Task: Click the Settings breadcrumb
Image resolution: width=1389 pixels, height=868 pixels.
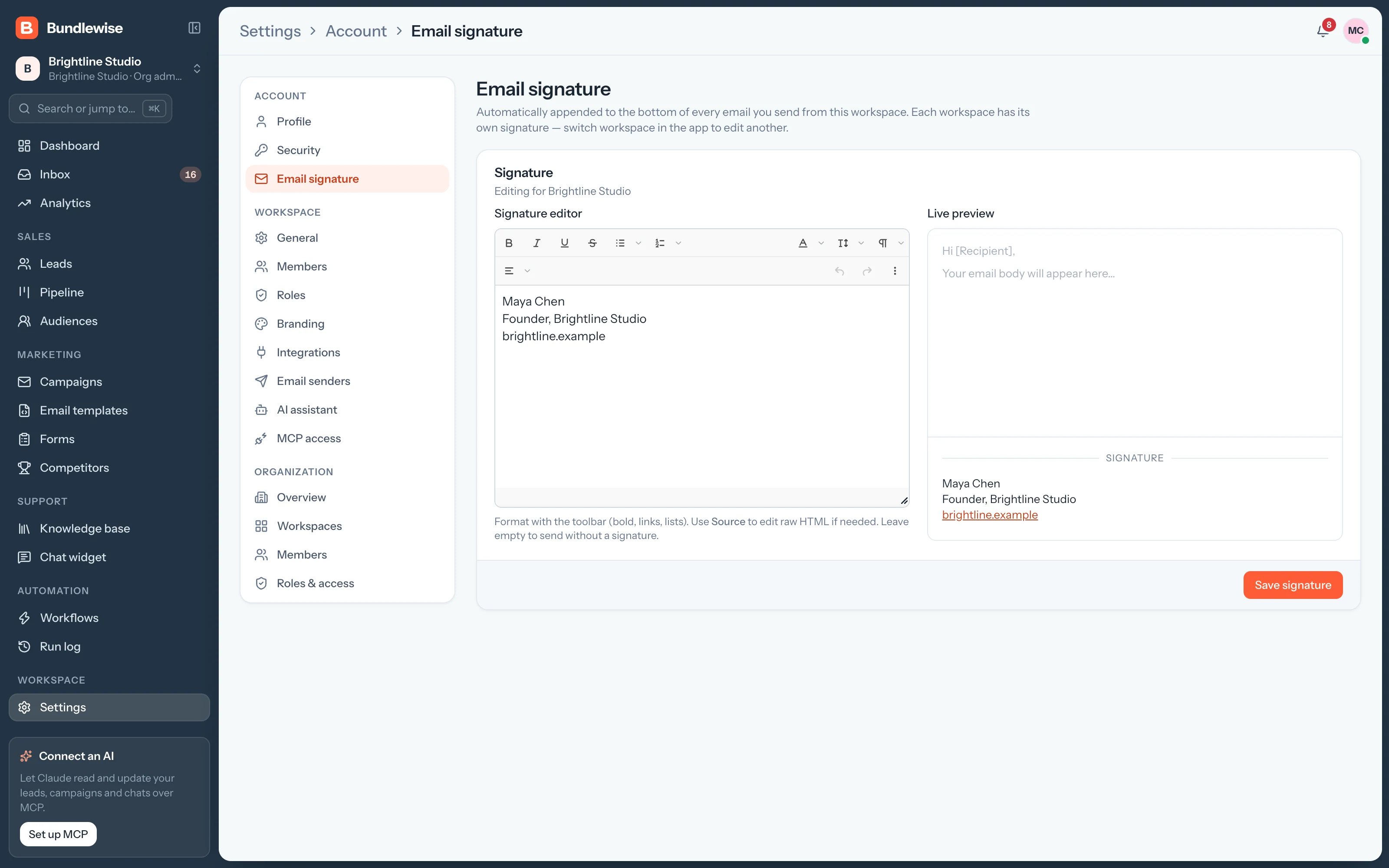Action: (270, 31)
